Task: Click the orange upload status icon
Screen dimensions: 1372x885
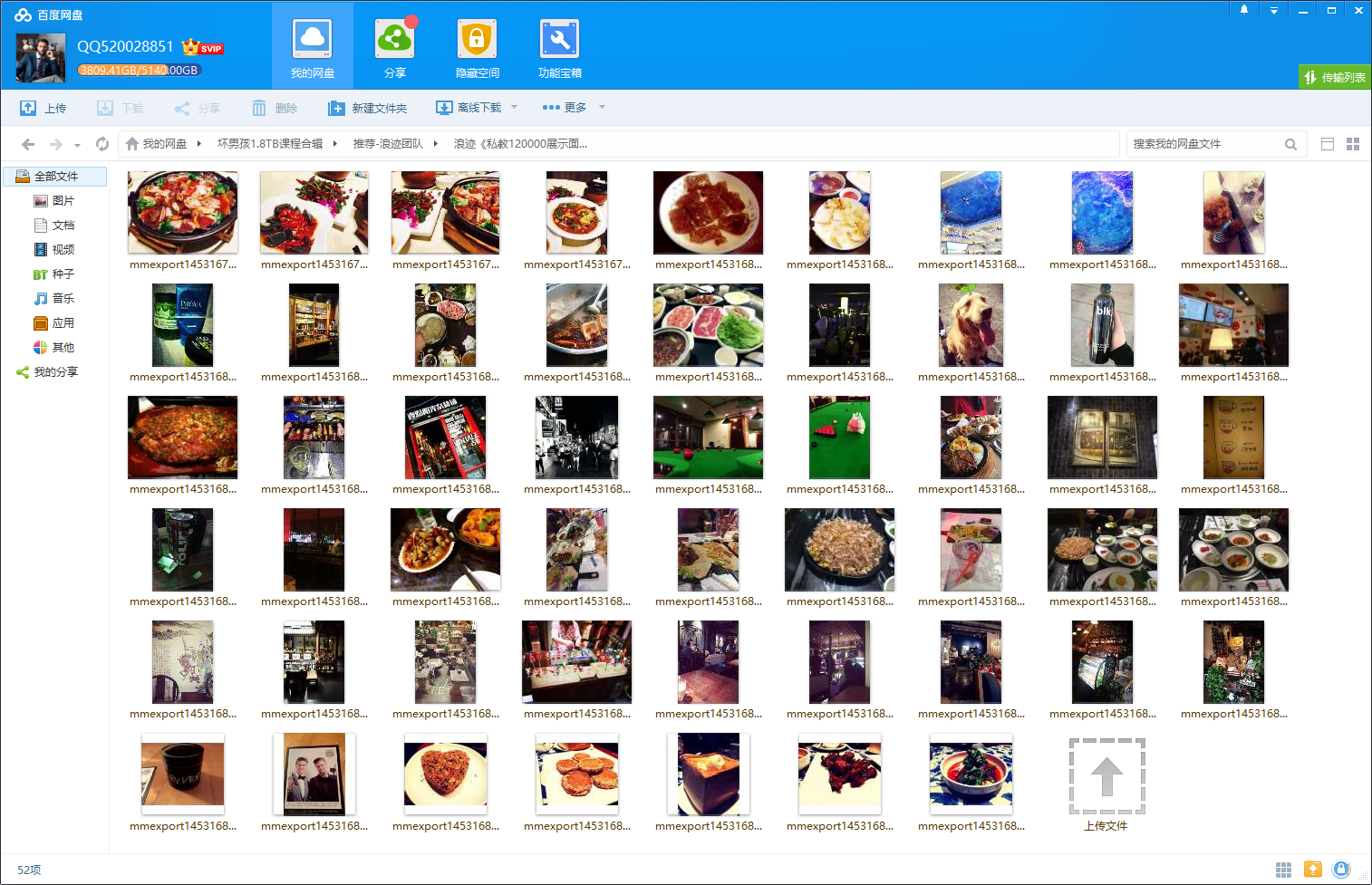Action: click(1312, 870)
